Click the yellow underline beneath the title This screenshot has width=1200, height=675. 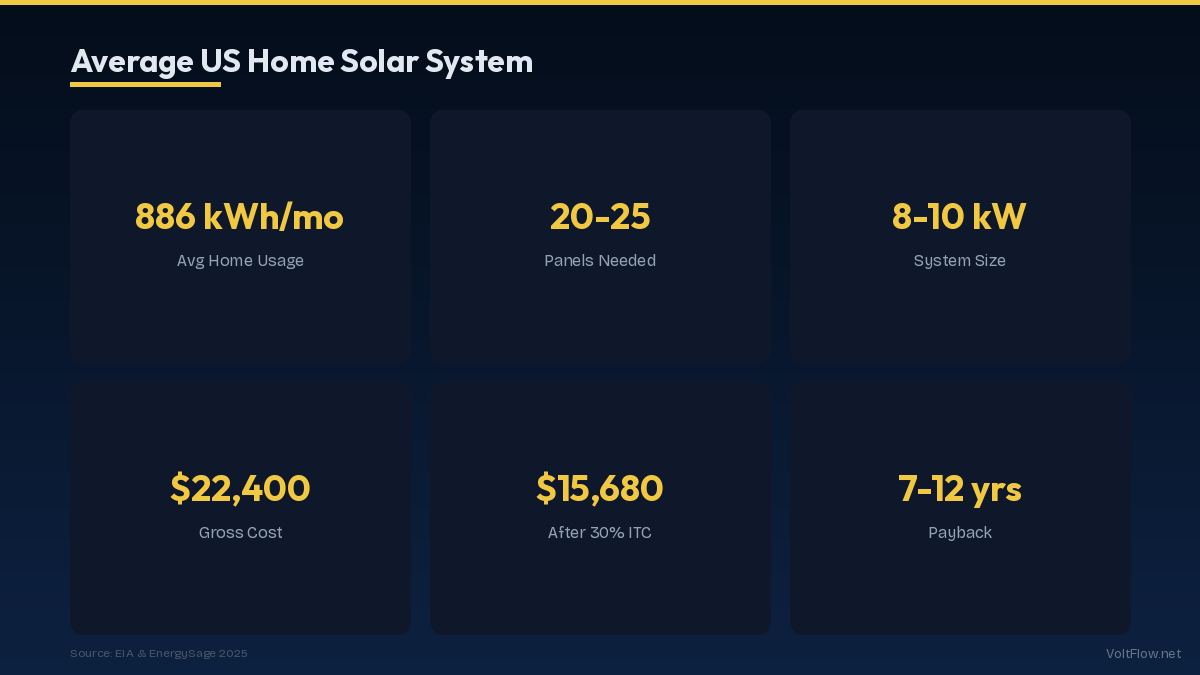[145, 85]
